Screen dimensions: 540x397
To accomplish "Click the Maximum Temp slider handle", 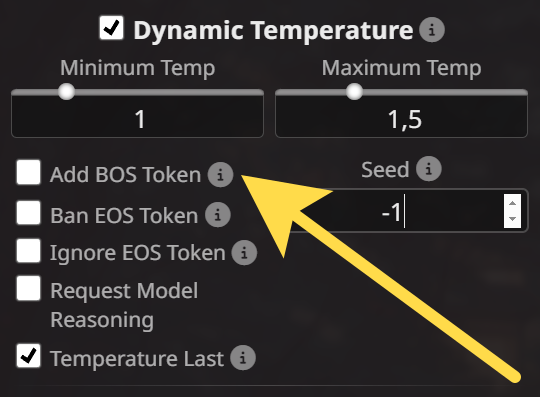I will [354, 92].
